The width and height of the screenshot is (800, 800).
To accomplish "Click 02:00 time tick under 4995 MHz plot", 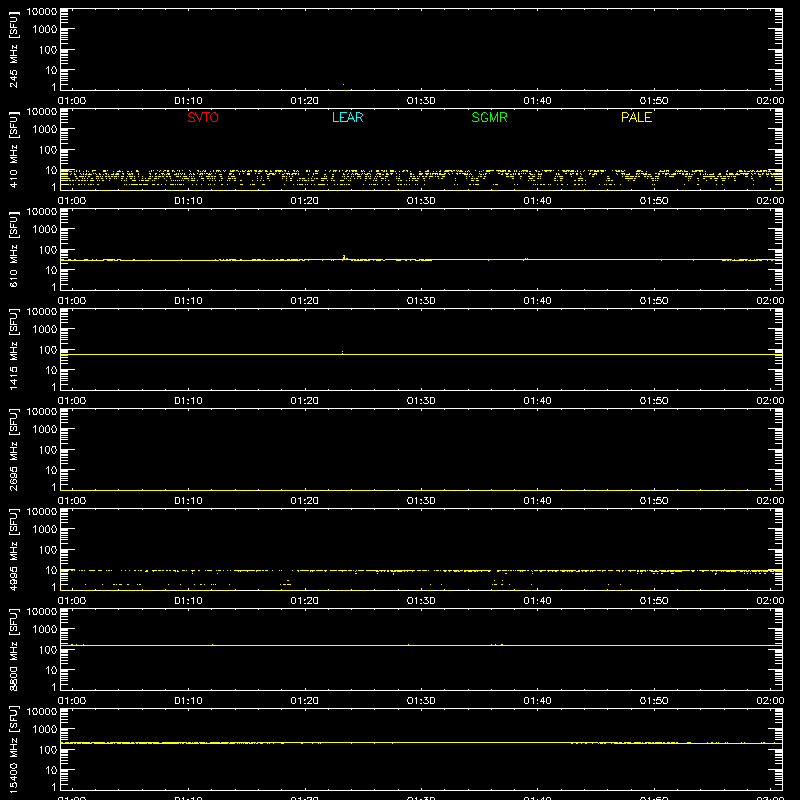I will (770, 601).
